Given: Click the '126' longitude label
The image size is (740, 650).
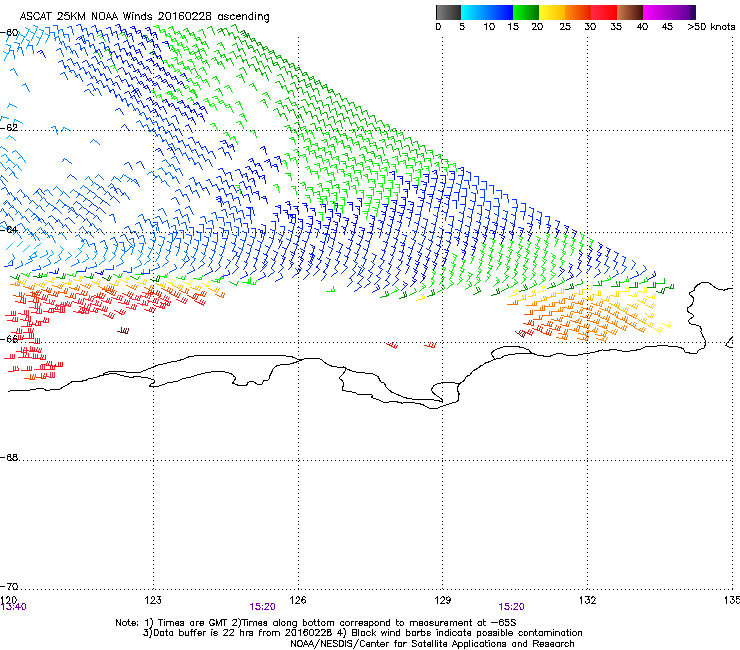Looking at the screenshot, I should (298, 600).
